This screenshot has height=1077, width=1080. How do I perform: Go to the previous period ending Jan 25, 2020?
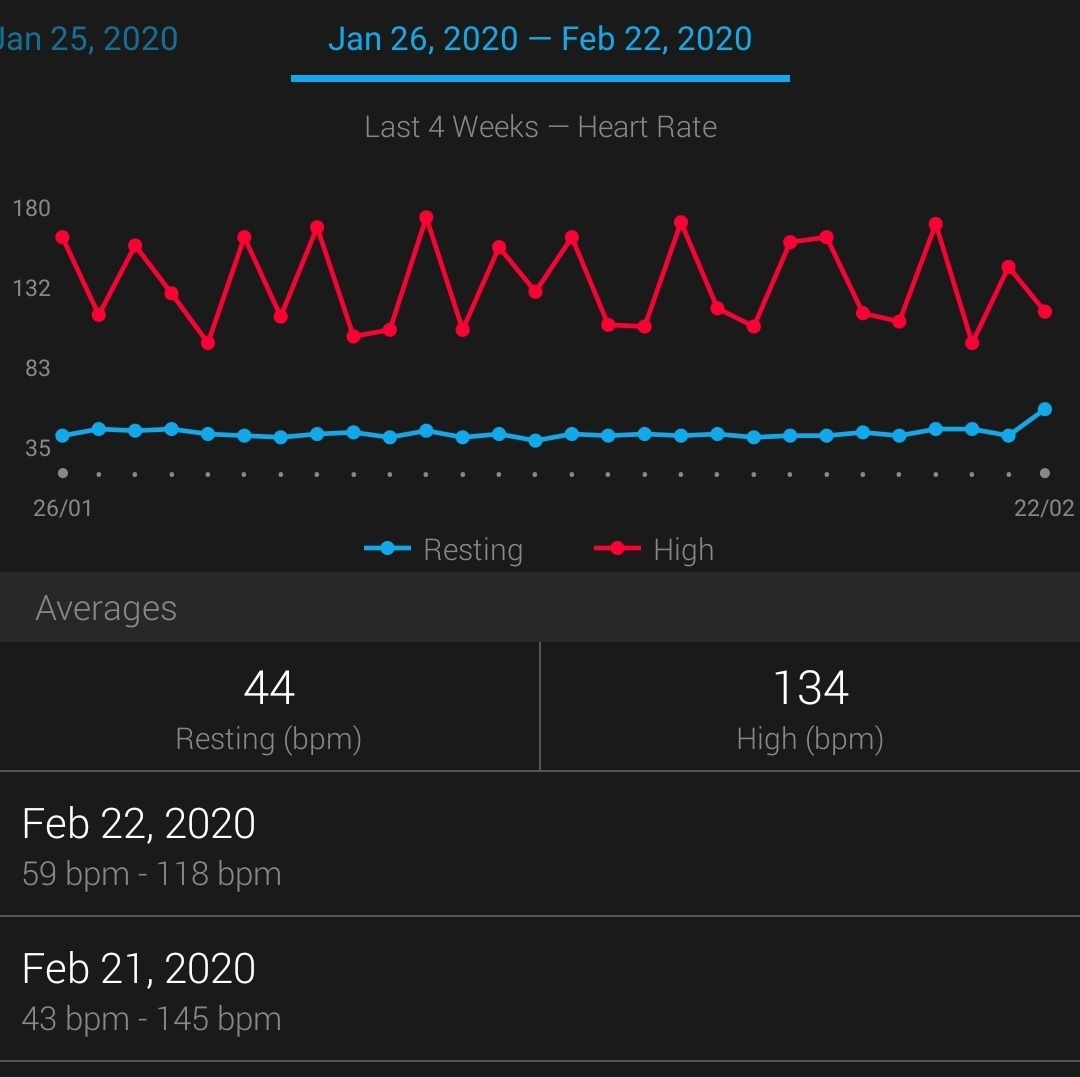[88, 40]
